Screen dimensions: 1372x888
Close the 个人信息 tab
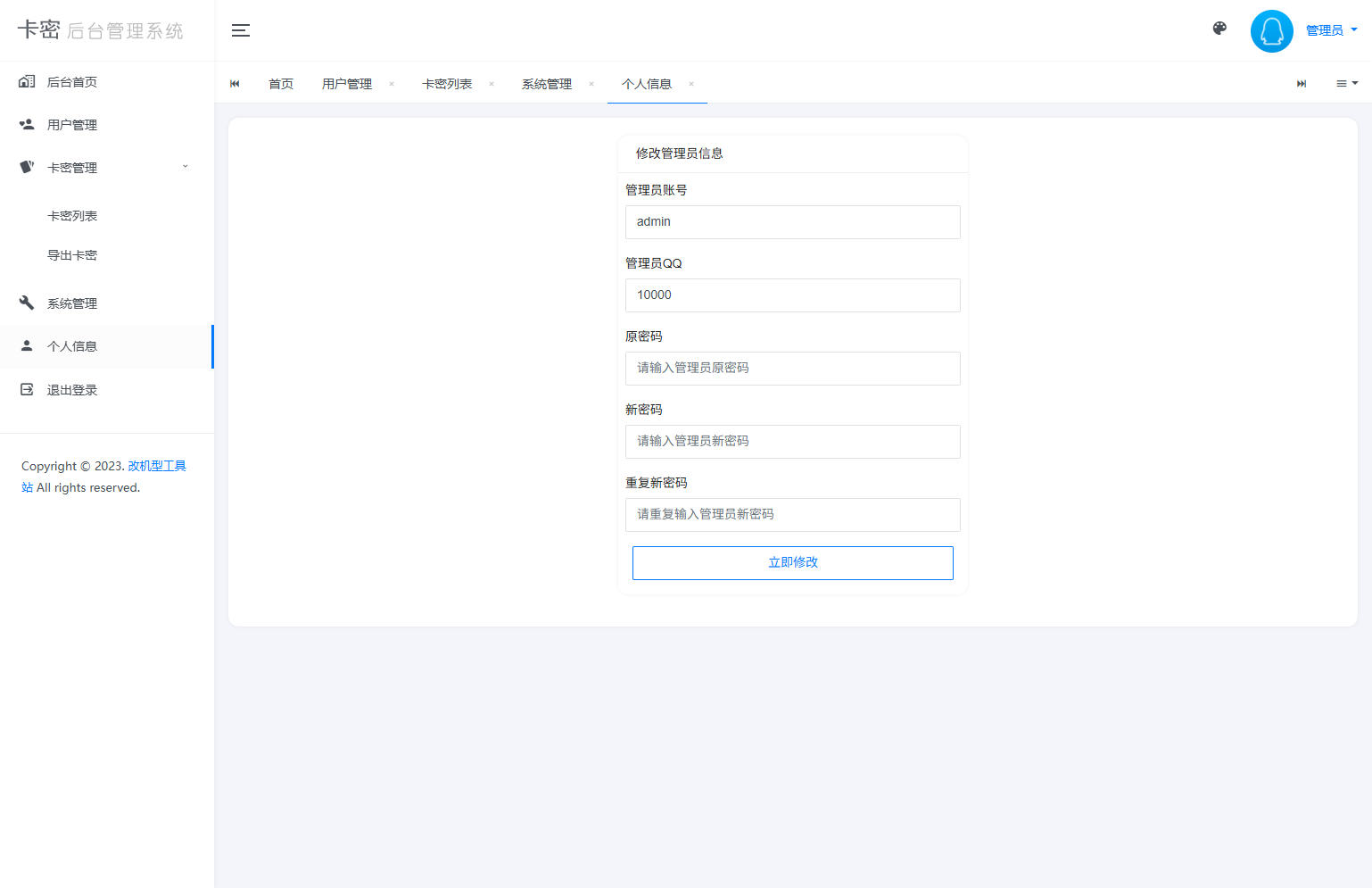point(691,84)
